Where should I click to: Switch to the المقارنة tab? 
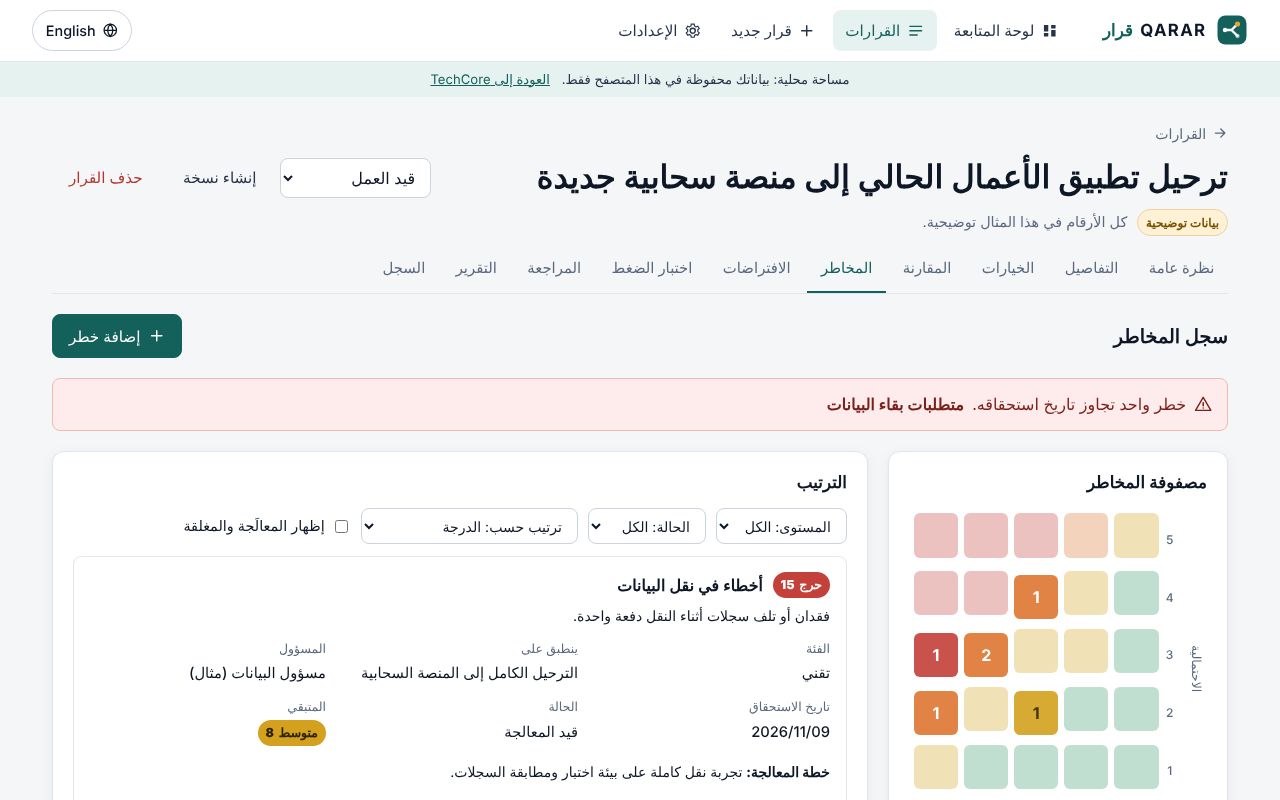pyautogui.click(x=927, y=268)
